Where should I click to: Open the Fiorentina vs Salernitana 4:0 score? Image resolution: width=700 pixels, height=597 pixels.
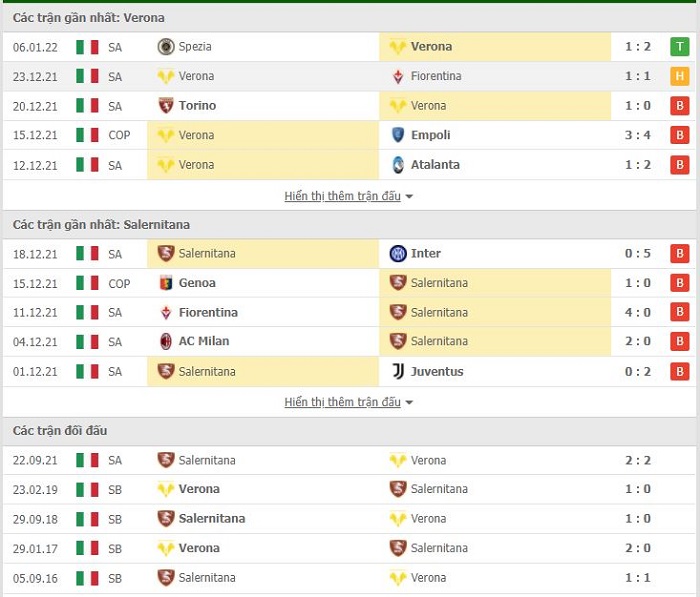tap(638, 313)
